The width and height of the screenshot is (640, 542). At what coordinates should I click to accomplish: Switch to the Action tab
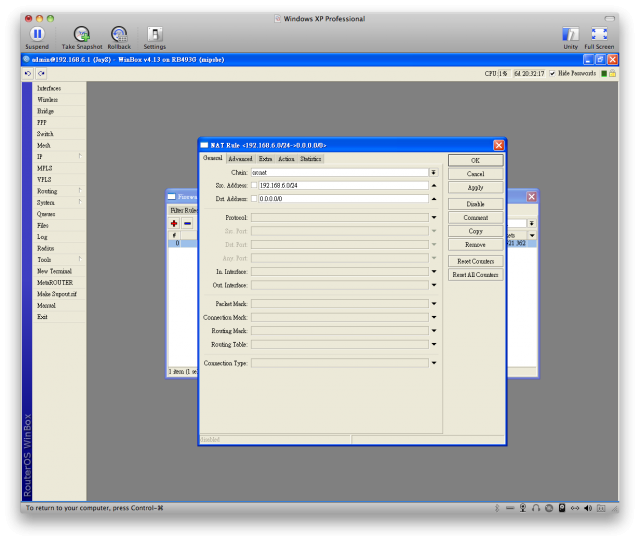coord(286,159)
